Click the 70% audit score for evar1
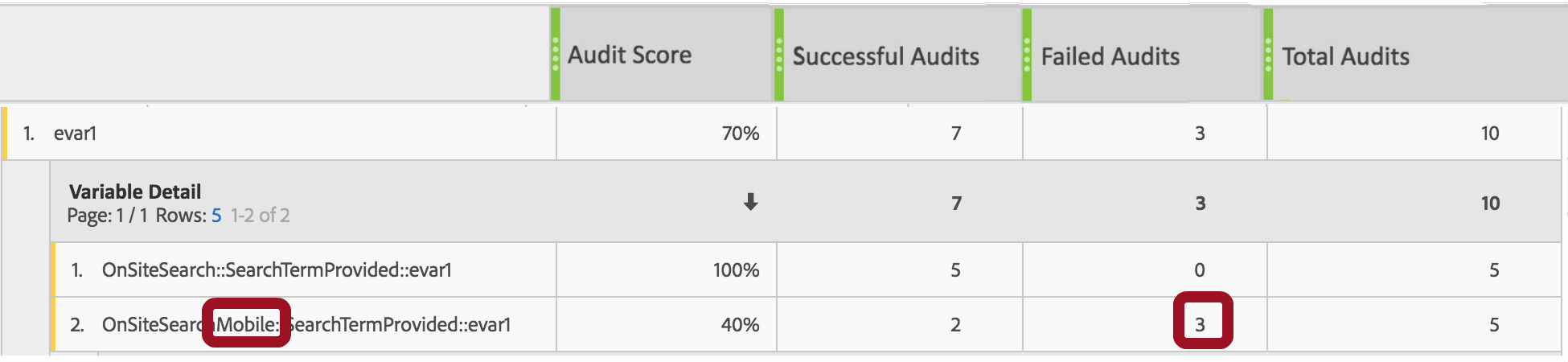The image size is (1568, 362). (741, 134)
